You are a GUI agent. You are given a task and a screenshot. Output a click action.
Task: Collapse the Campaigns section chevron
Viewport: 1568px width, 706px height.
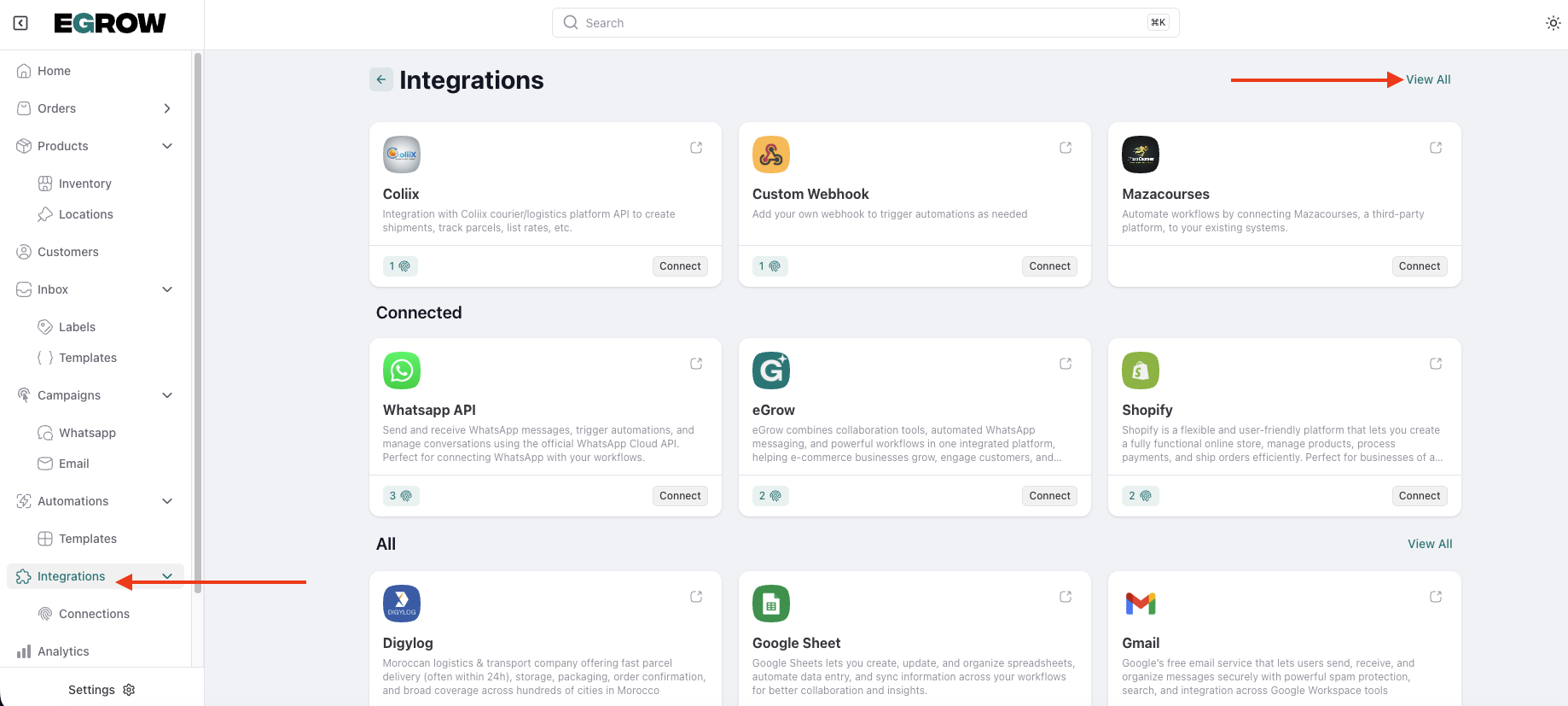click(167, 395)
